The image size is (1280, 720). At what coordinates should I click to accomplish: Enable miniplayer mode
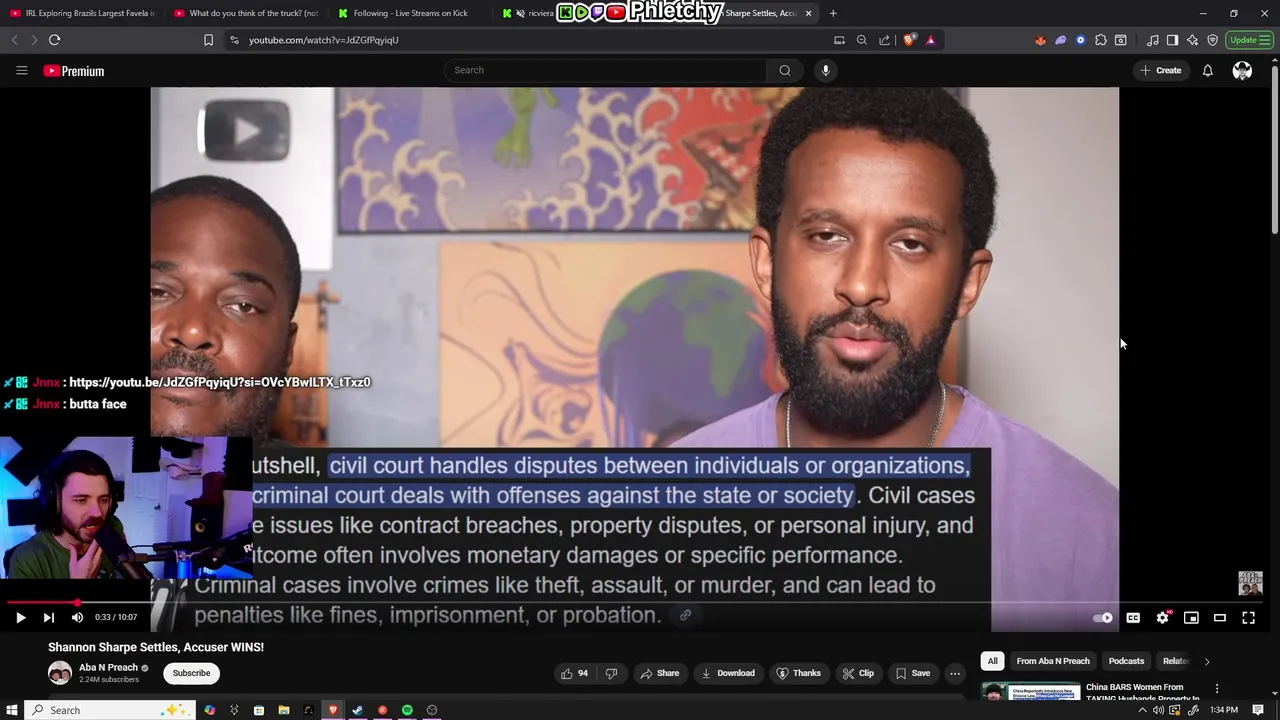click(1191, 618)
